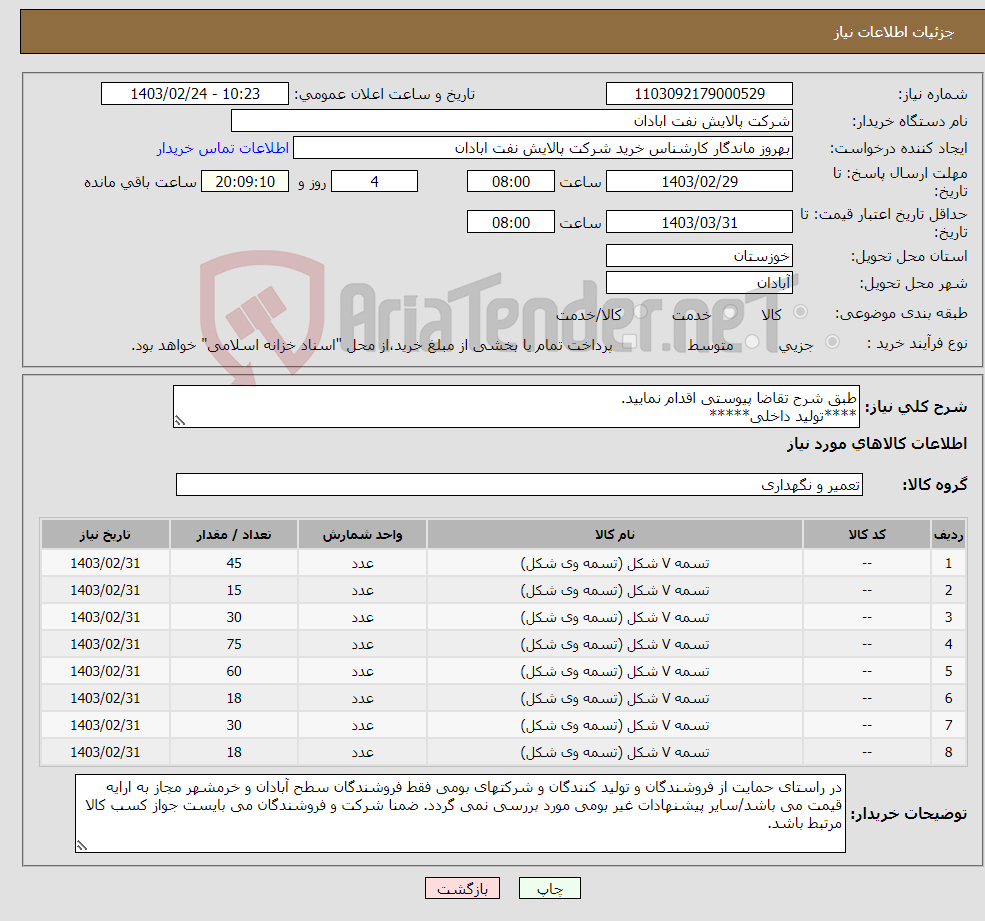Viewport: 985px width, 921px height.
Task: Click the city field آبادان
Action: [699, 283]
